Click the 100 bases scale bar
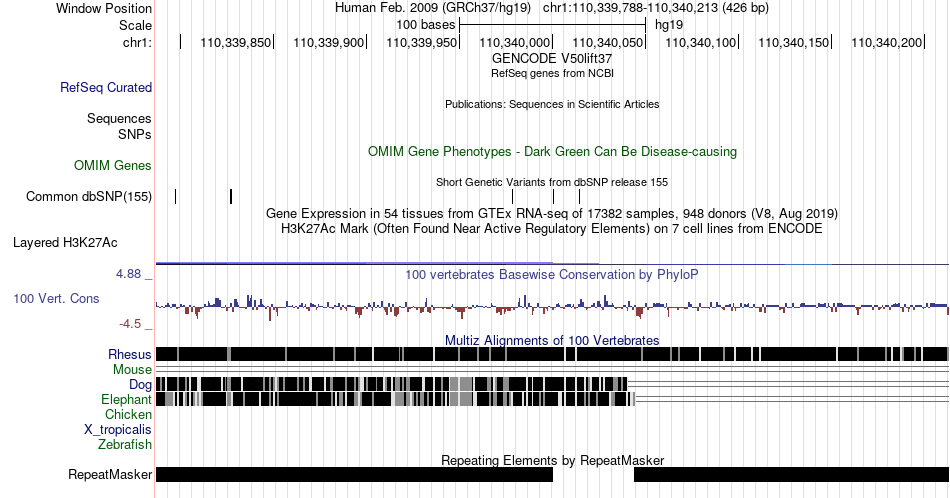This screenshot has width=950, height=498. click(x=553, y=25)
